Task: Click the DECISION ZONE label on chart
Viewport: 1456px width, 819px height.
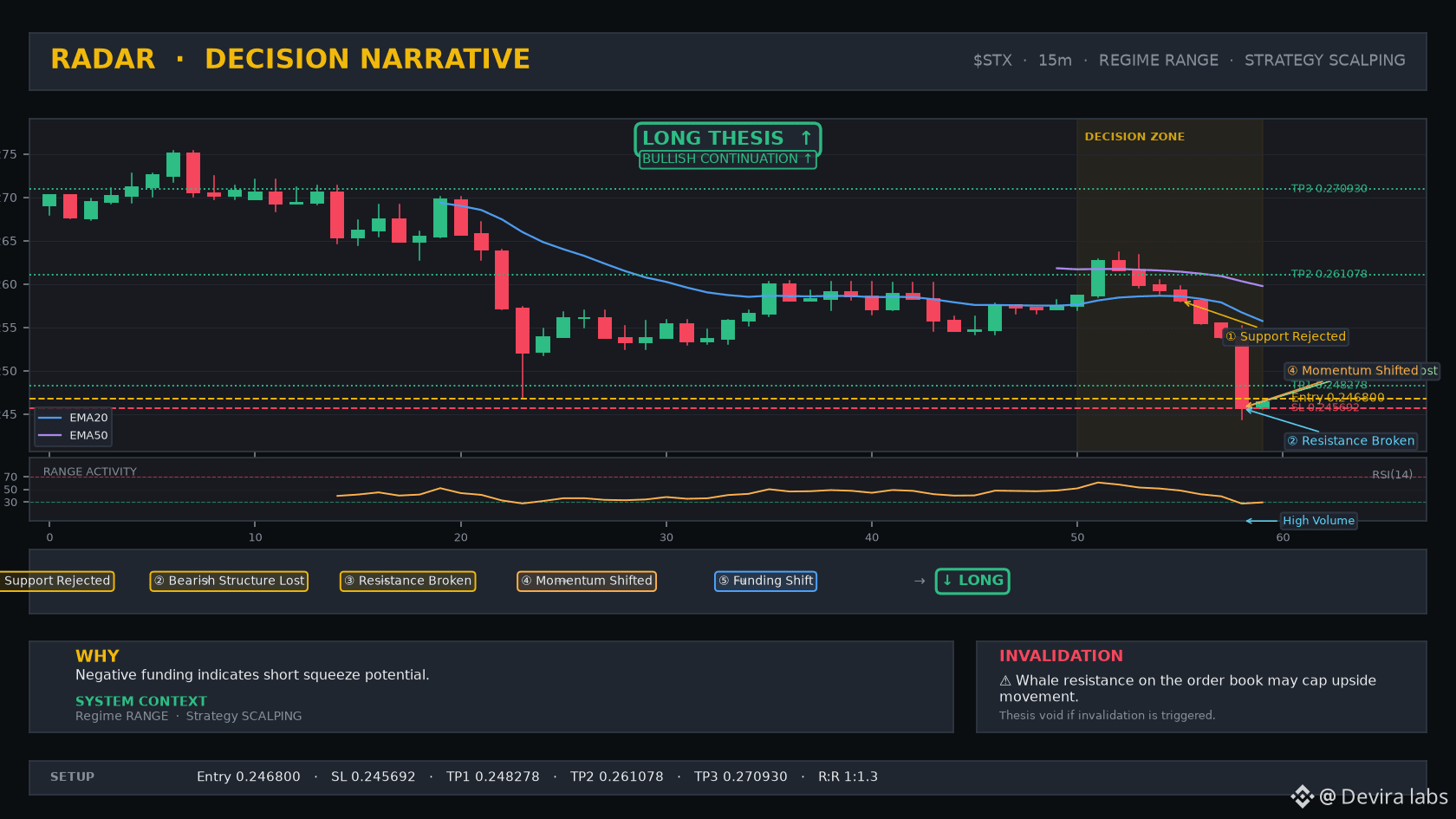Action: coord(1134,137)
